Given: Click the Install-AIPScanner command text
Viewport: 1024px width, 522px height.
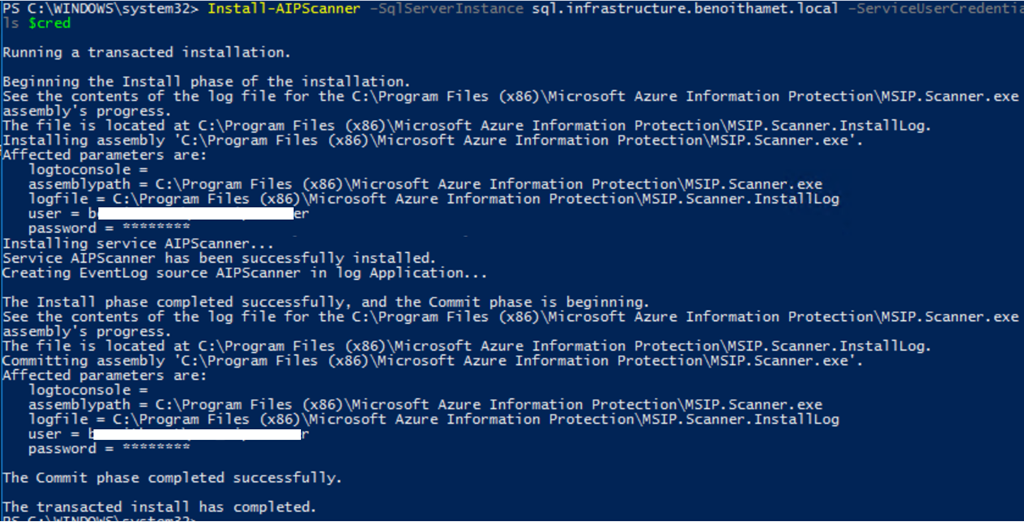Looking at the screenshot, I should [270, 9].
